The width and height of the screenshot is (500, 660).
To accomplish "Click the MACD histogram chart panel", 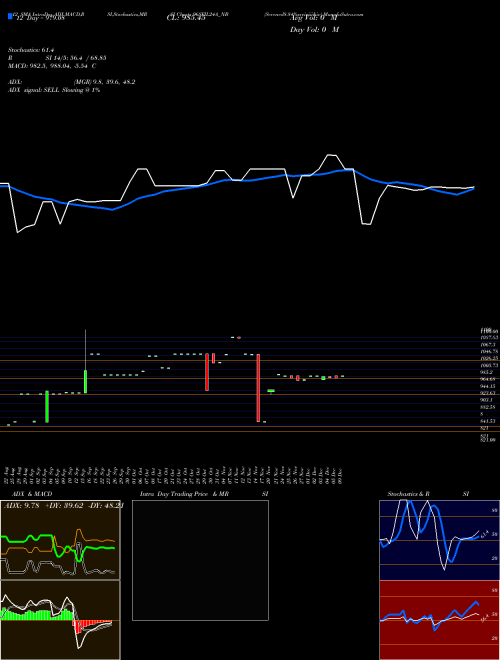I will (60, 620).
